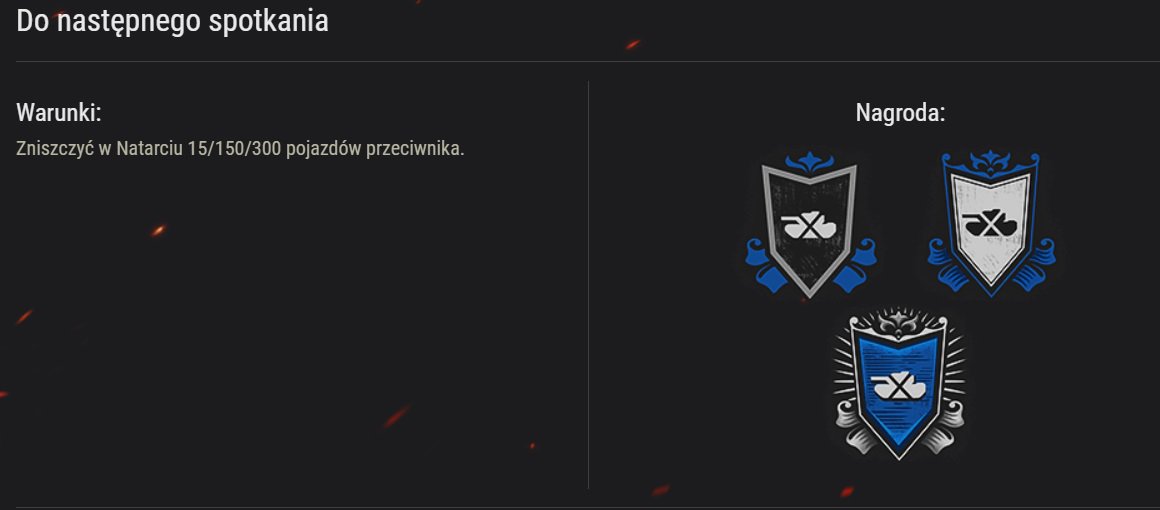Viewport: 1160px width, 510px height.
Task: Click the blue crown atop the white shield
Action: tap(991, 161)
